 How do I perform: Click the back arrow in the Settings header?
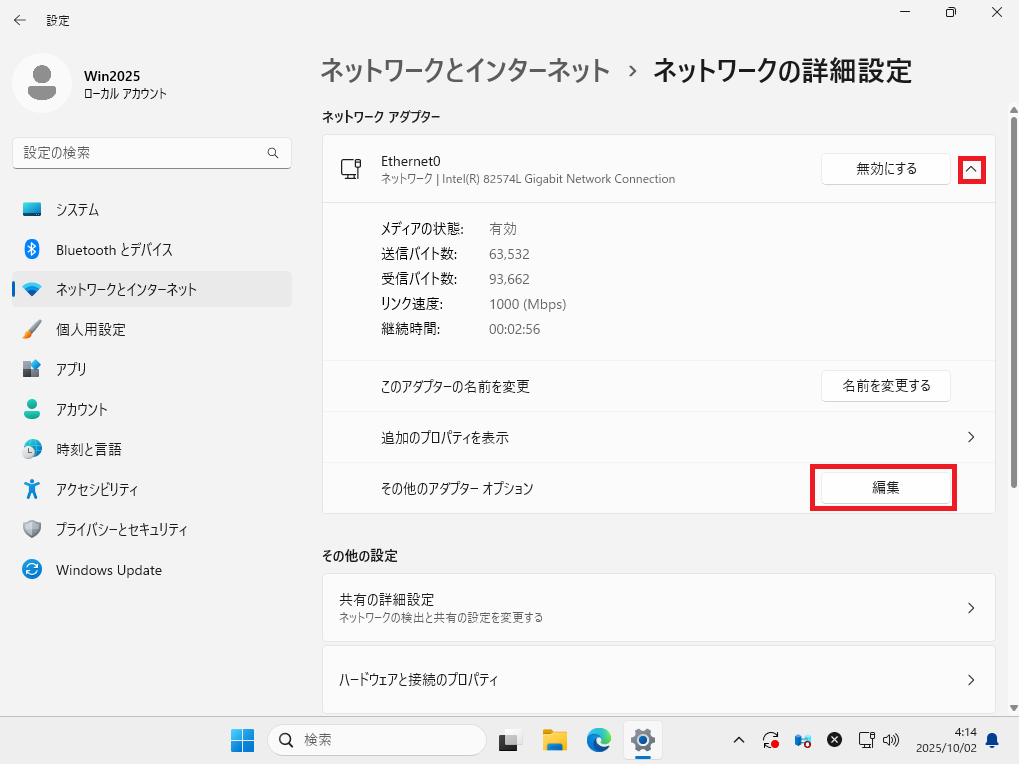click(20, 20)
